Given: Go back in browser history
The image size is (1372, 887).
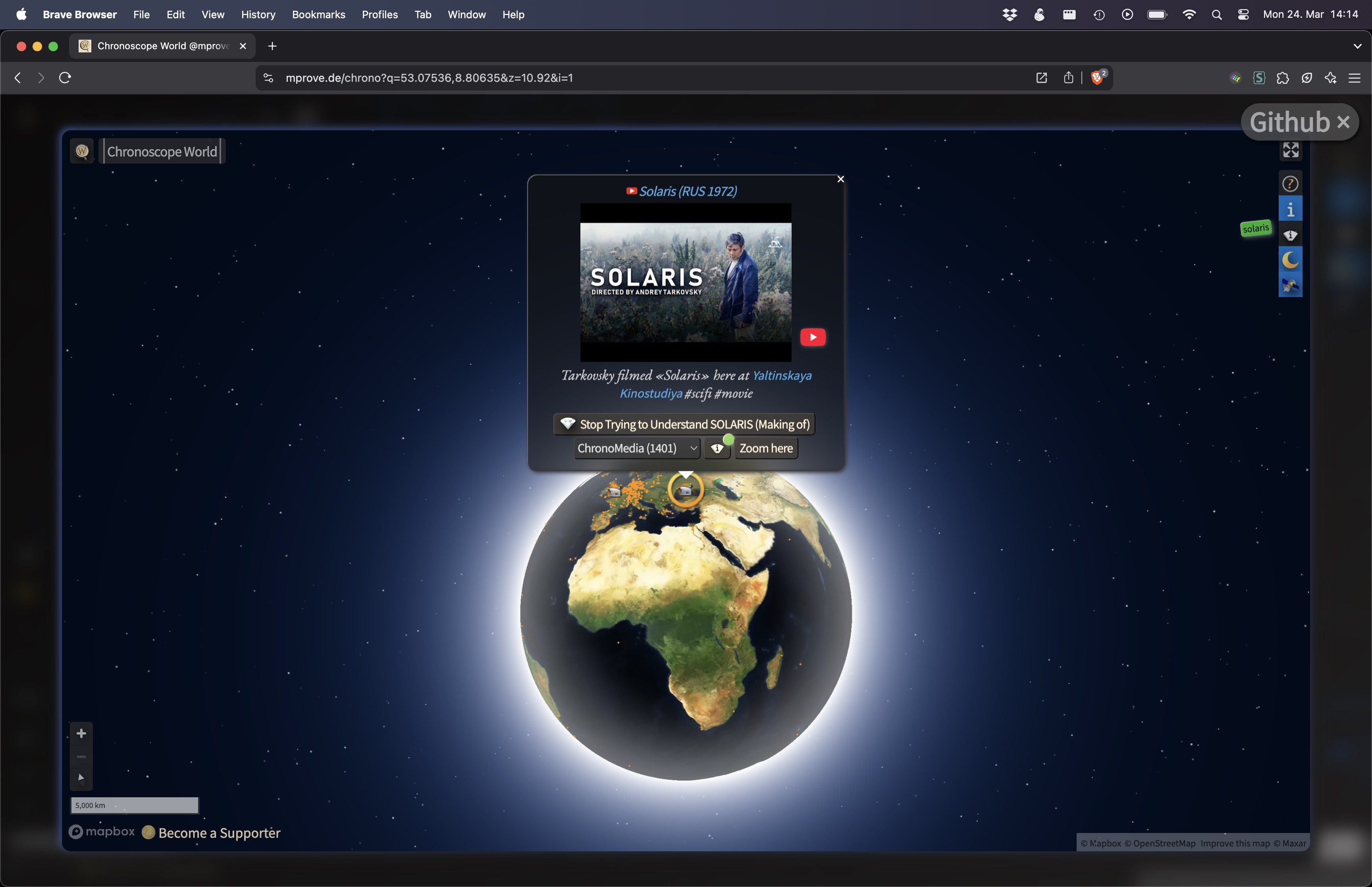Looking at the screenshot, I should click(18, 78).
